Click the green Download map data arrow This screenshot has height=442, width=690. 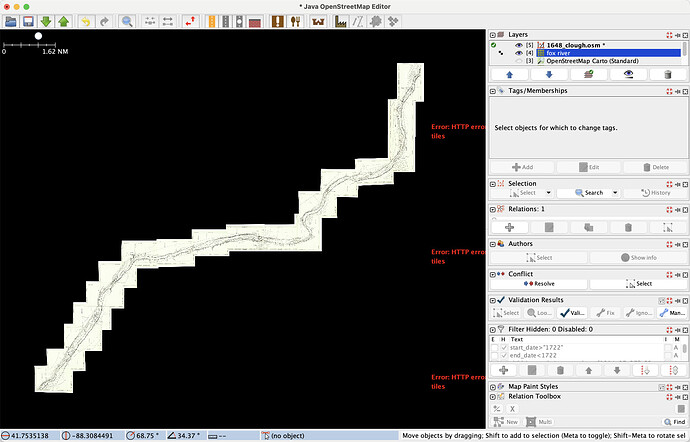[x=46, y=21]
